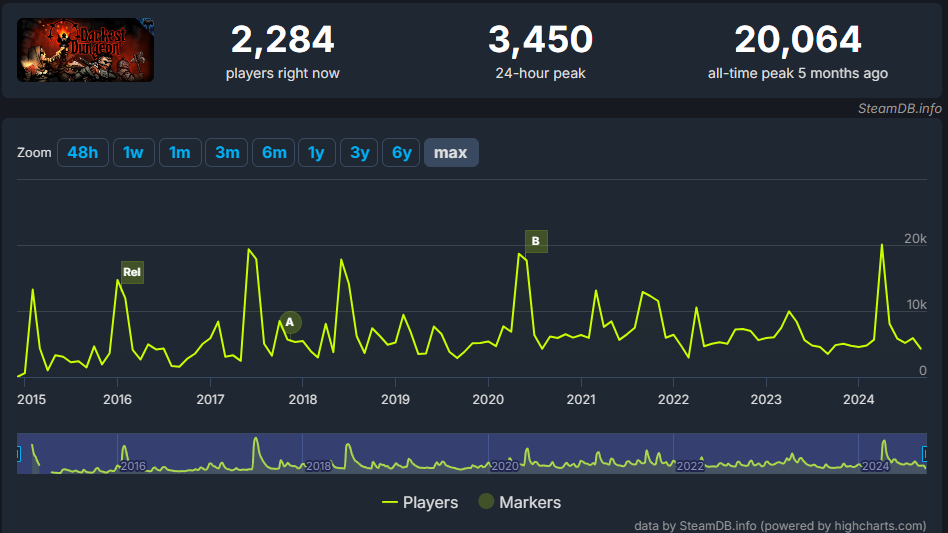Click the B marker on chart

point(536,241)
